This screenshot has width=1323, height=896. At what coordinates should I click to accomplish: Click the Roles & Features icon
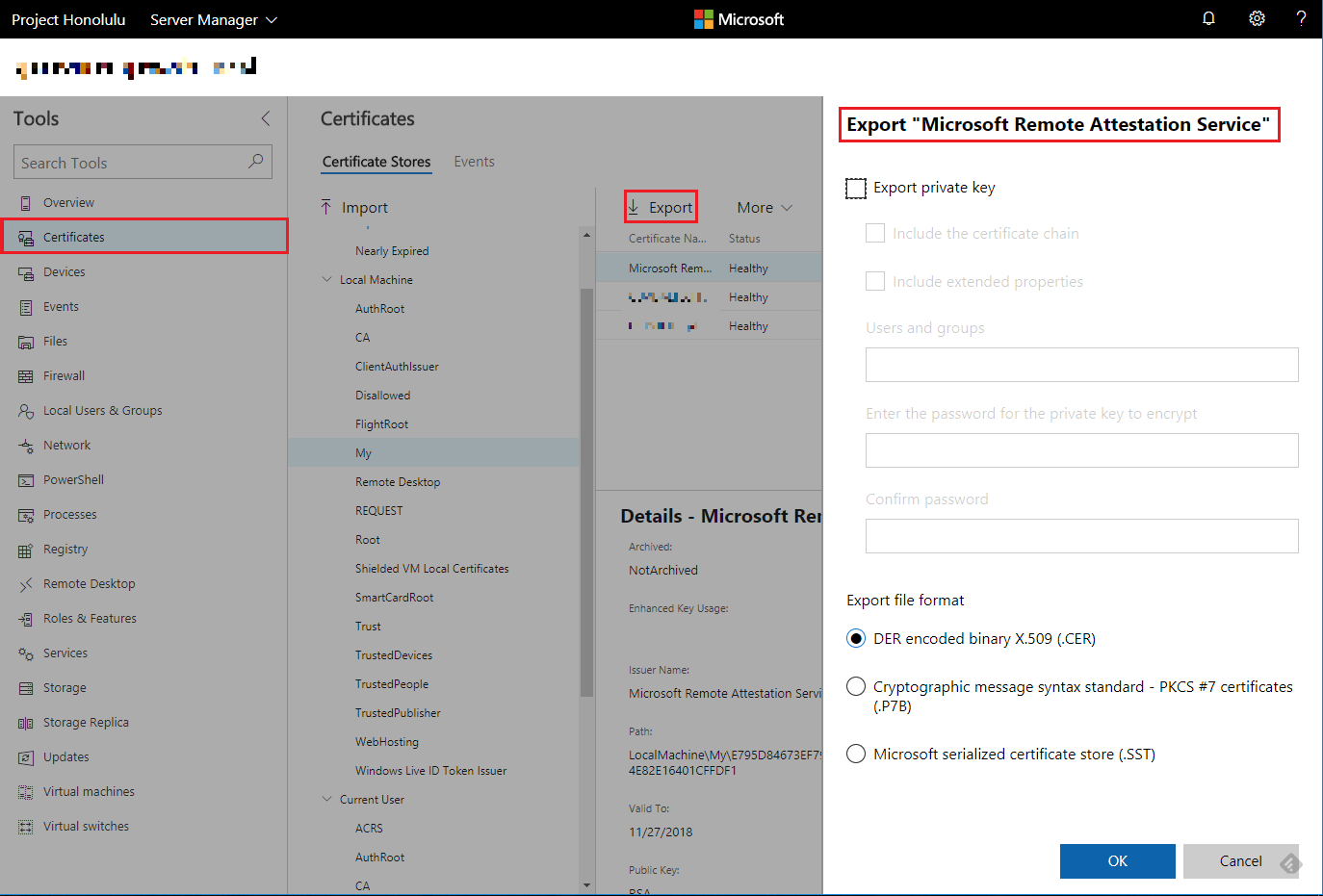(26, 619)
